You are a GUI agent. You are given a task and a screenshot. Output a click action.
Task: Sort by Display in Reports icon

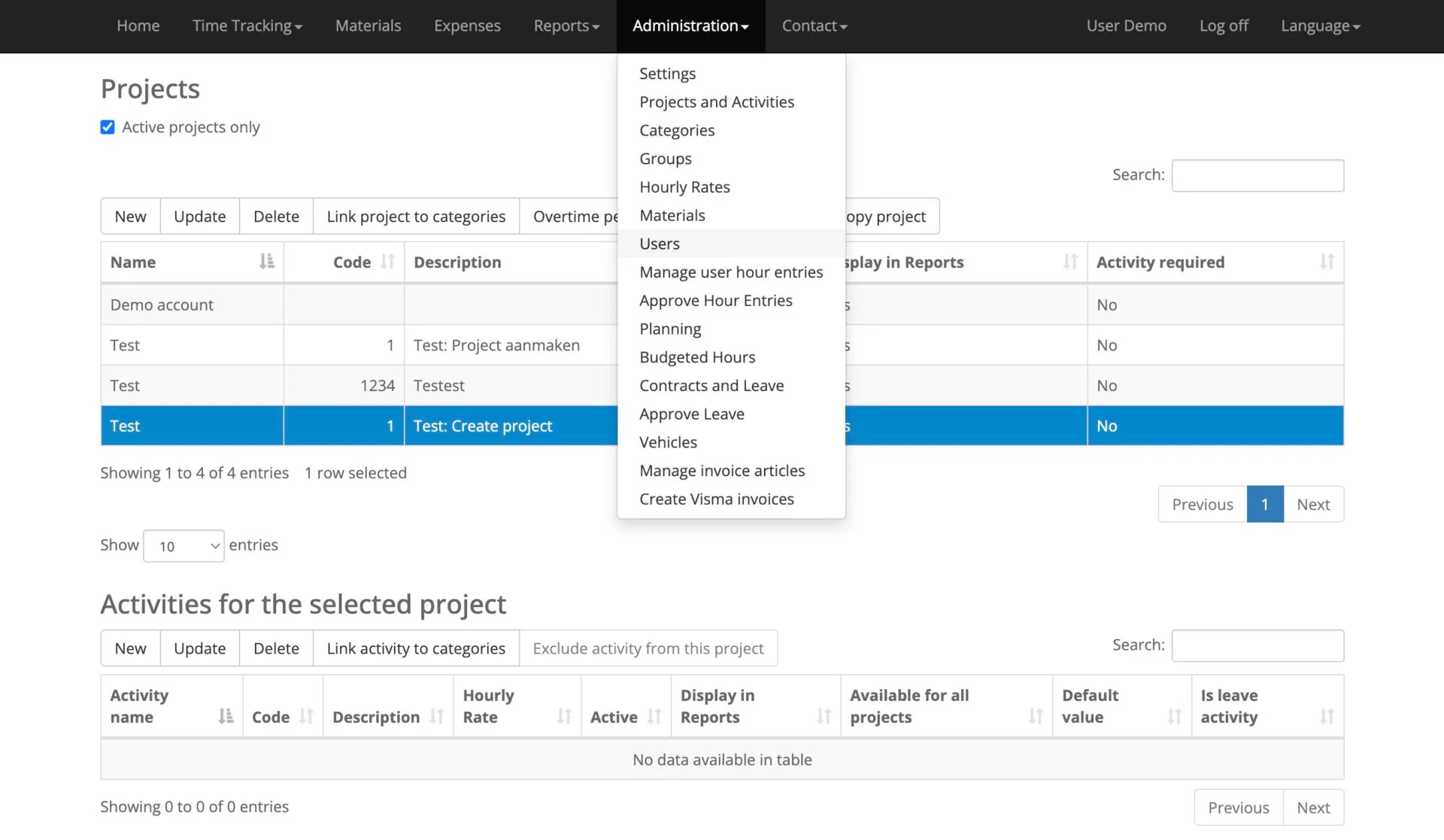[1069, 262]
